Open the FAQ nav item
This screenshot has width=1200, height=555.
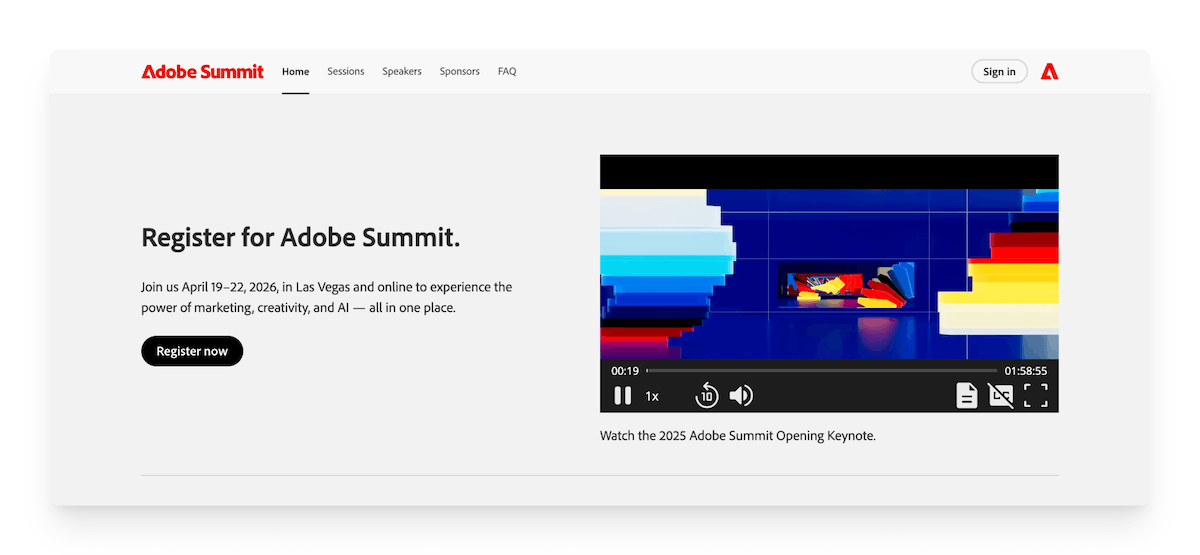click(507, 72)
